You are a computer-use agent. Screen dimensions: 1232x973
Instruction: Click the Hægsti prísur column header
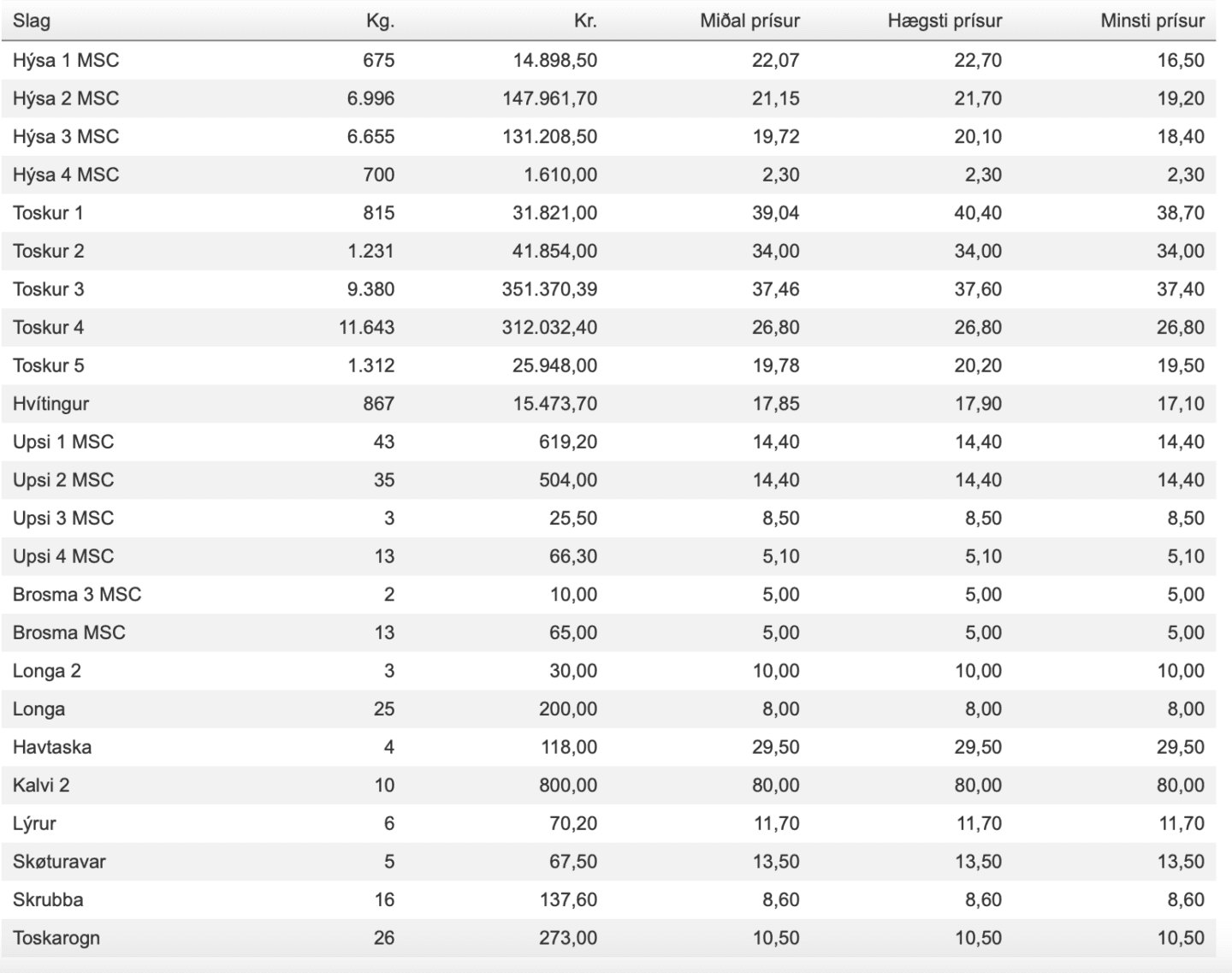[945, 21]
